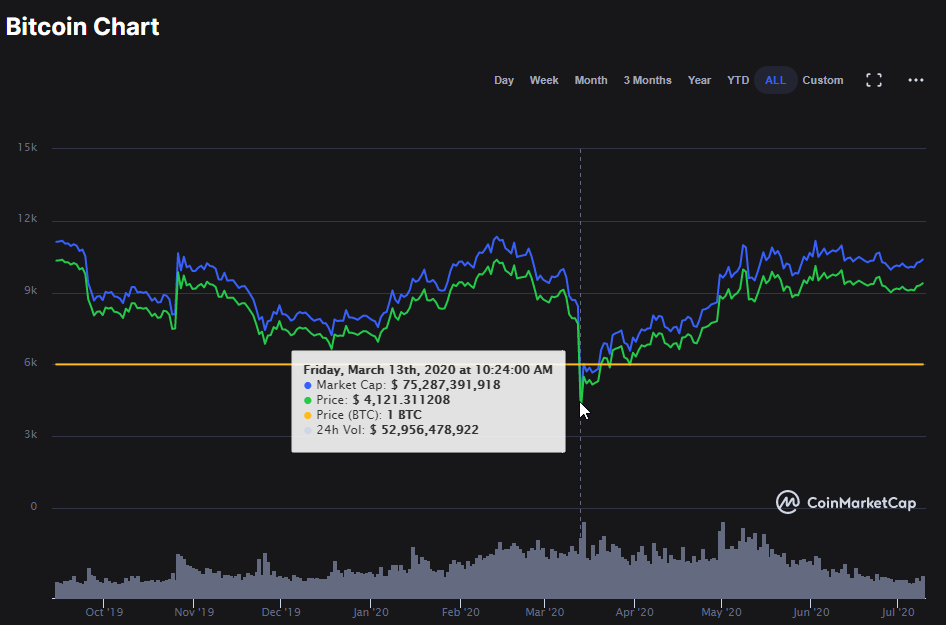Click the 0 y-axis label
The height and width of the screenshot is (625, 946).
(x=34, y=507)
